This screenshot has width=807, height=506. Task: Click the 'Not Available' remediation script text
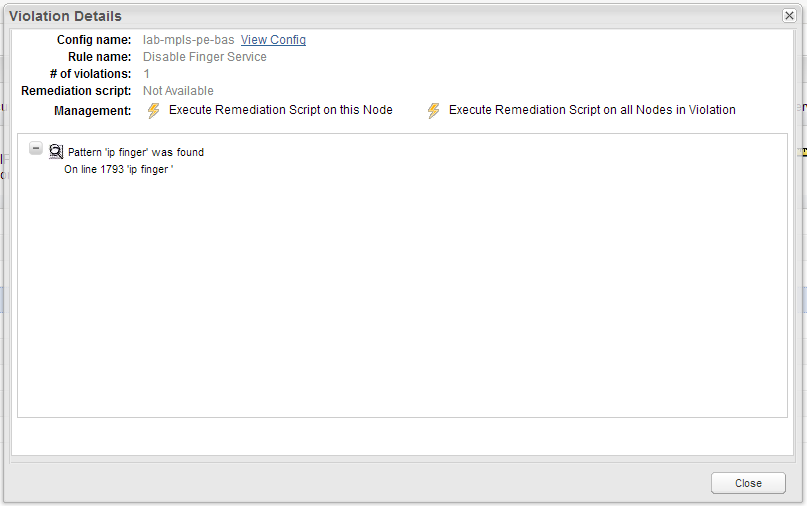178,91
